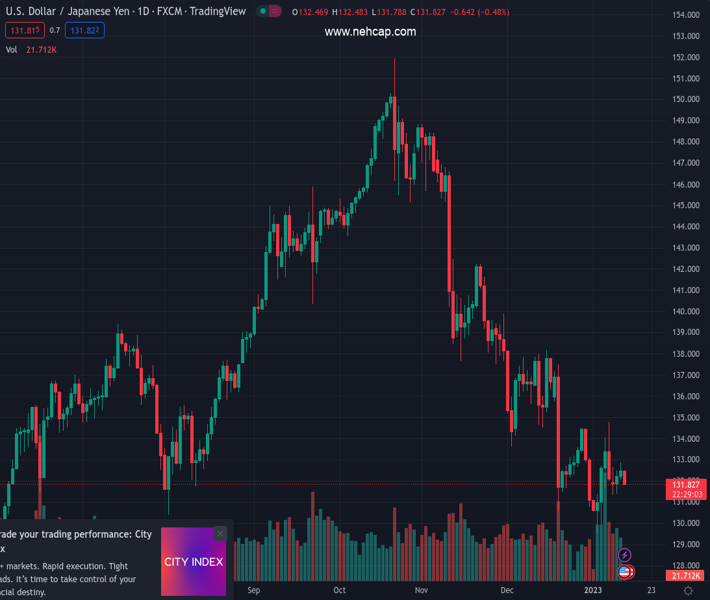710x600 pixels.
Task: Click the US flag economic event icon
Action: pyautogui.click(x=625, y=571)
